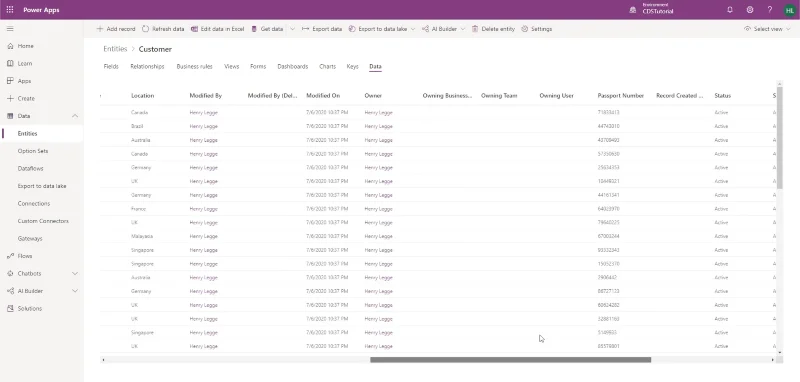Viewport: 800px width, 382px height.
Task: Open Gateways in sidebar
Action: [30, 238]
